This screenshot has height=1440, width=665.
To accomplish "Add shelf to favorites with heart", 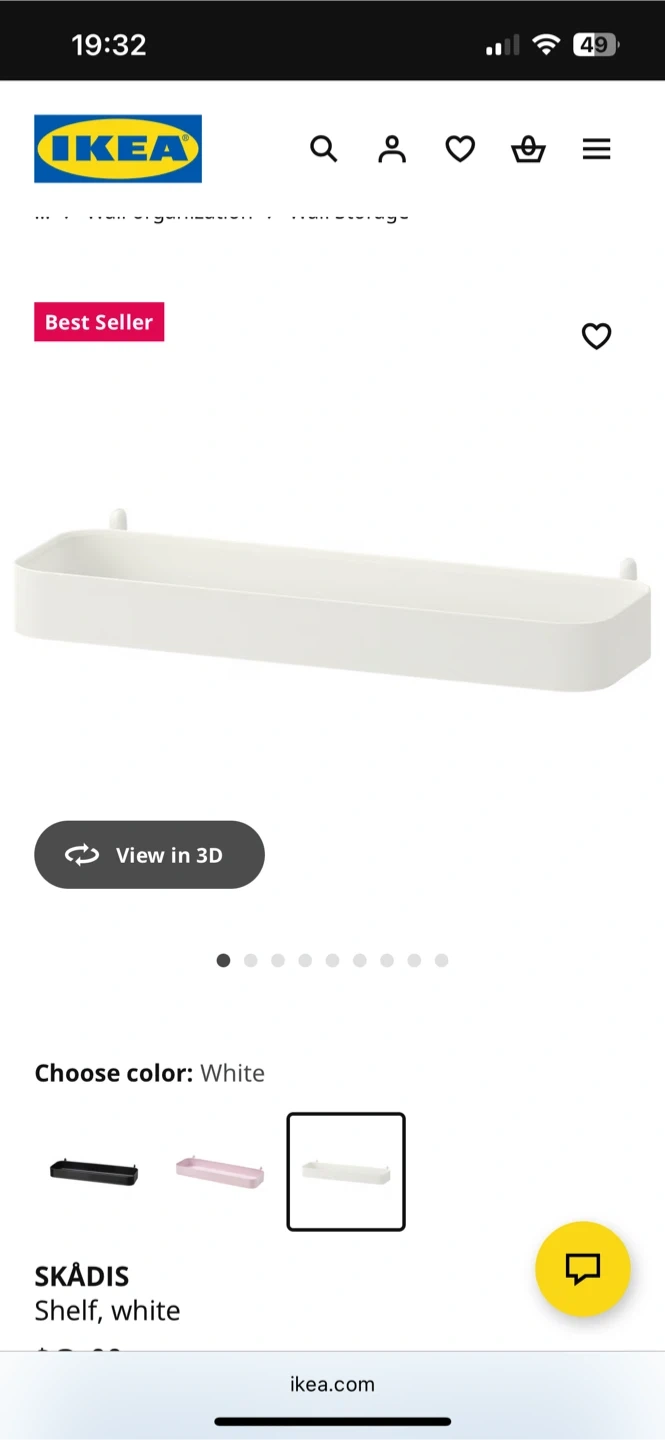I will pyautogui.click(x=596, y=336).
